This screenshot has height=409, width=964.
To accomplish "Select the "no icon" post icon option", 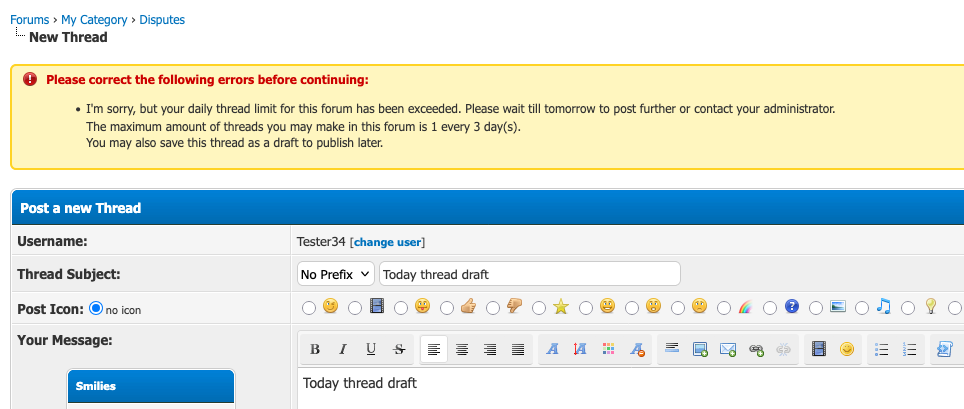I will click(x=96, y=309).
